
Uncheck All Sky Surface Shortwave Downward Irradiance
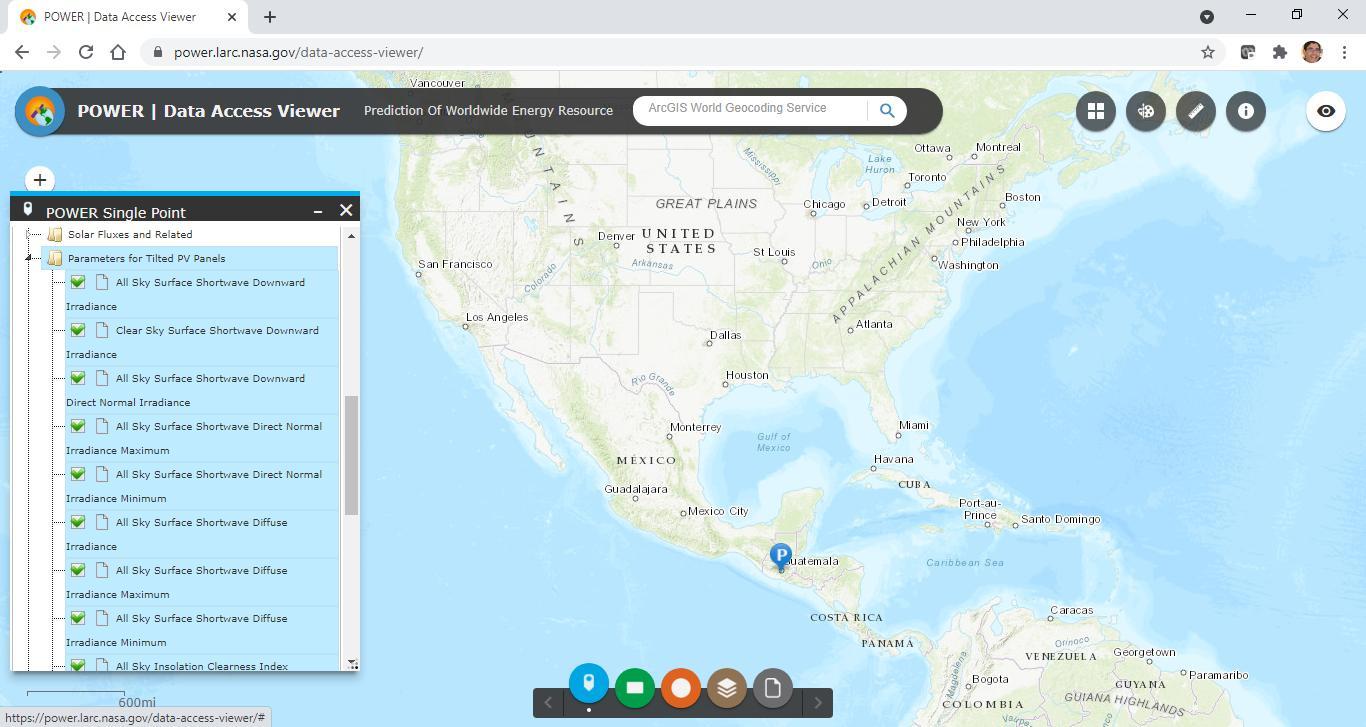point(78,282)
